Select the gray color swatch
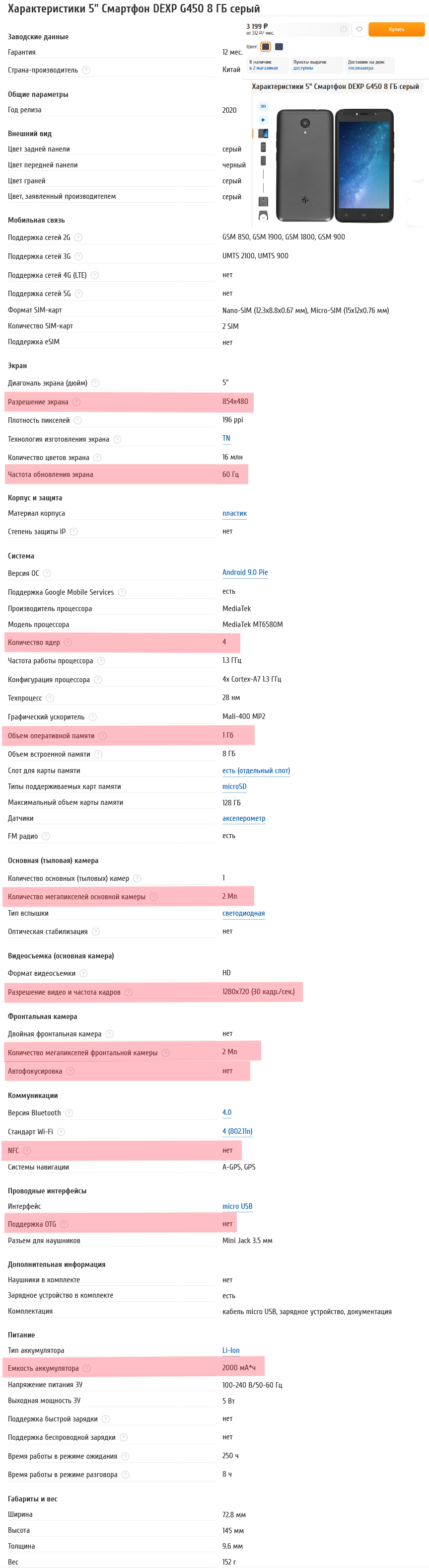This screenshot has height=1568, width=429. pyautogui.click(x=265, y=47)
